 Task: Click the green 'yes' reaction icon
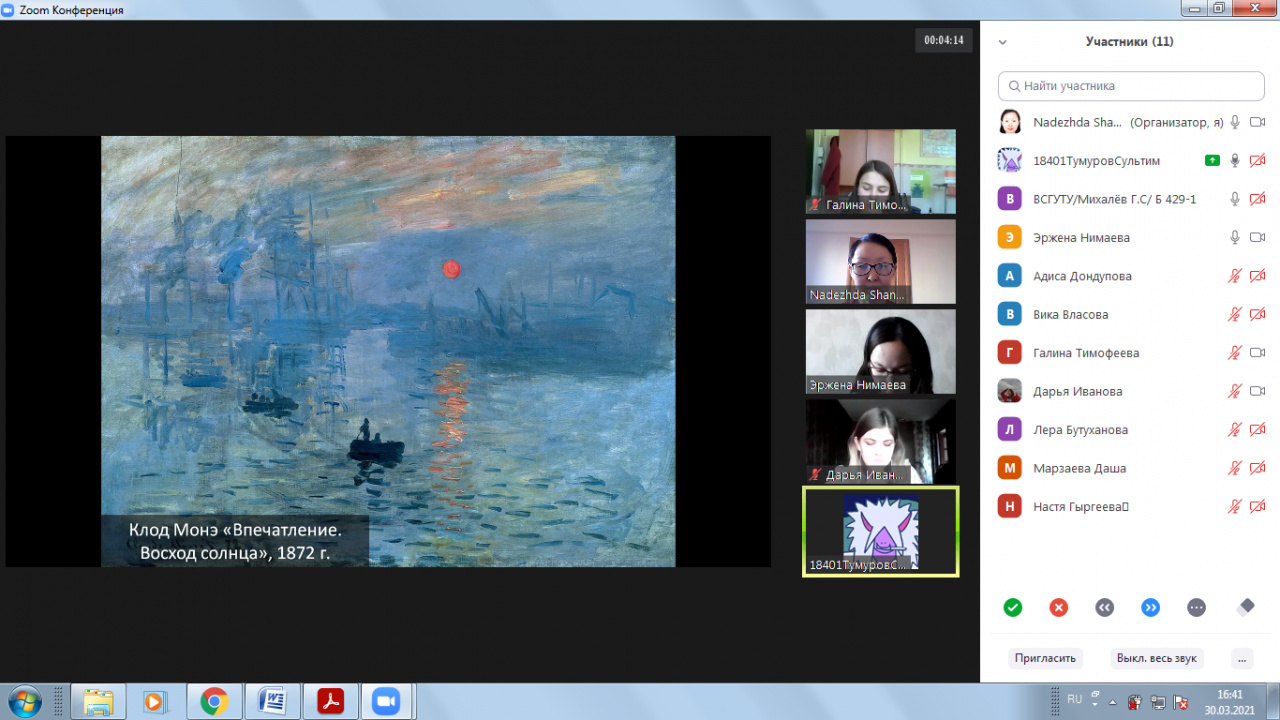[1013, 607]
